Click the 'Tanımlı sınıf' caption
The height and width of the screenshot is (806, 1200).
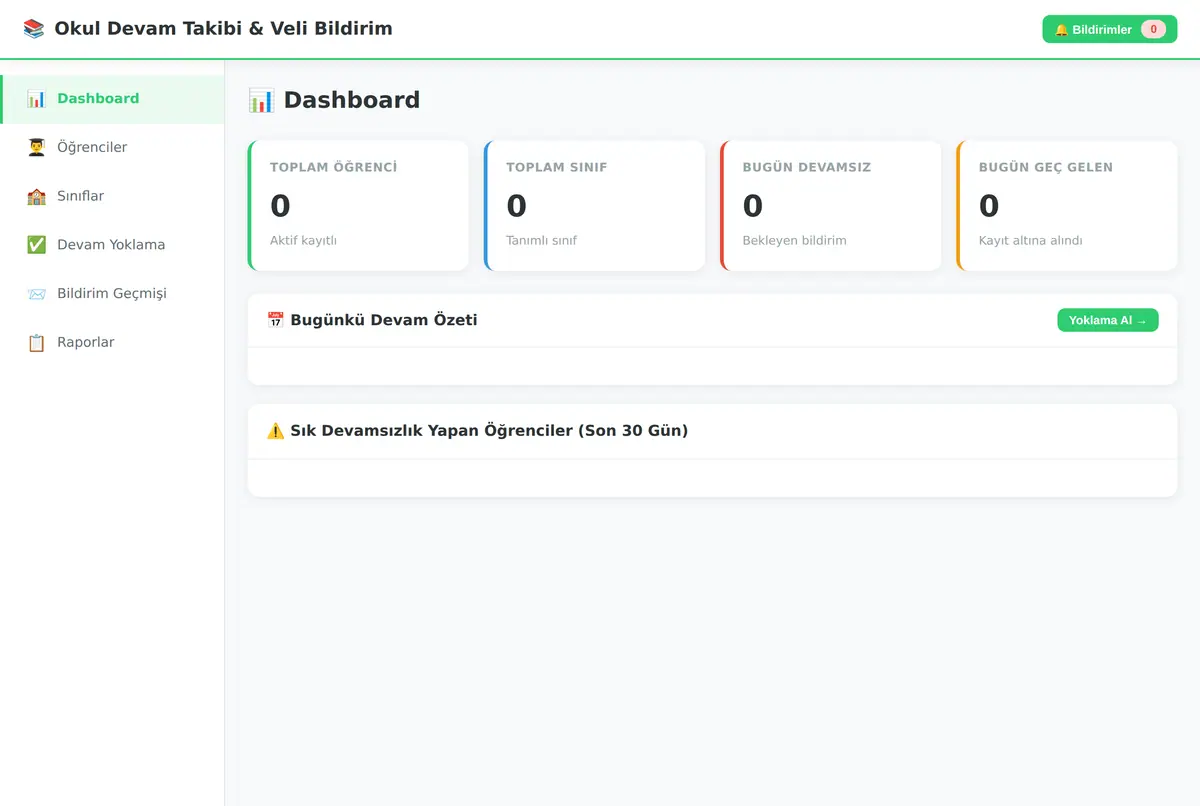pyautogui.click(x=541, y=241)
